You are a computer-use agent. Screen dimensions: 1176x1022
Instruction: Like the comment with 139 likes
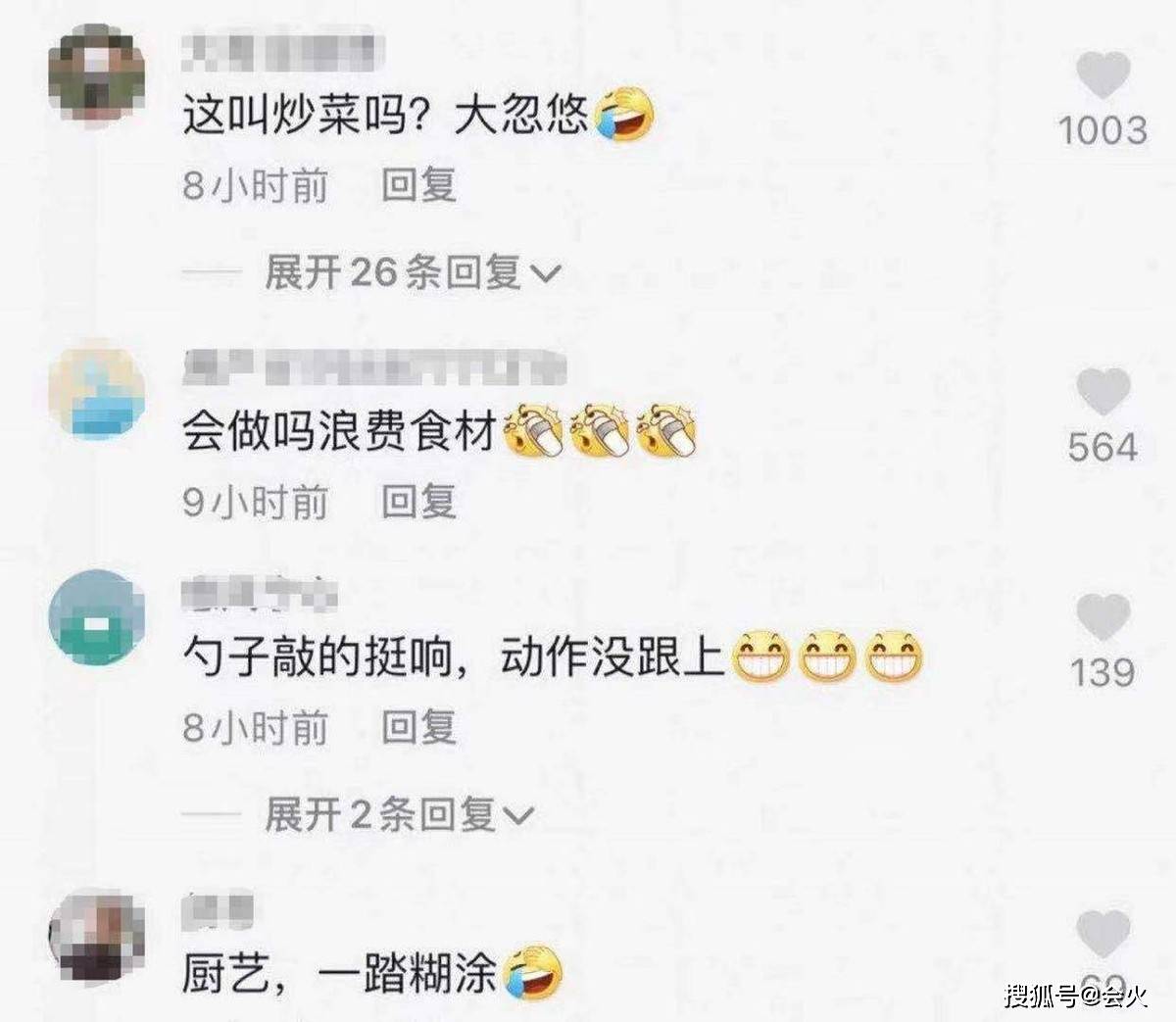click(x=1103, y=617)
